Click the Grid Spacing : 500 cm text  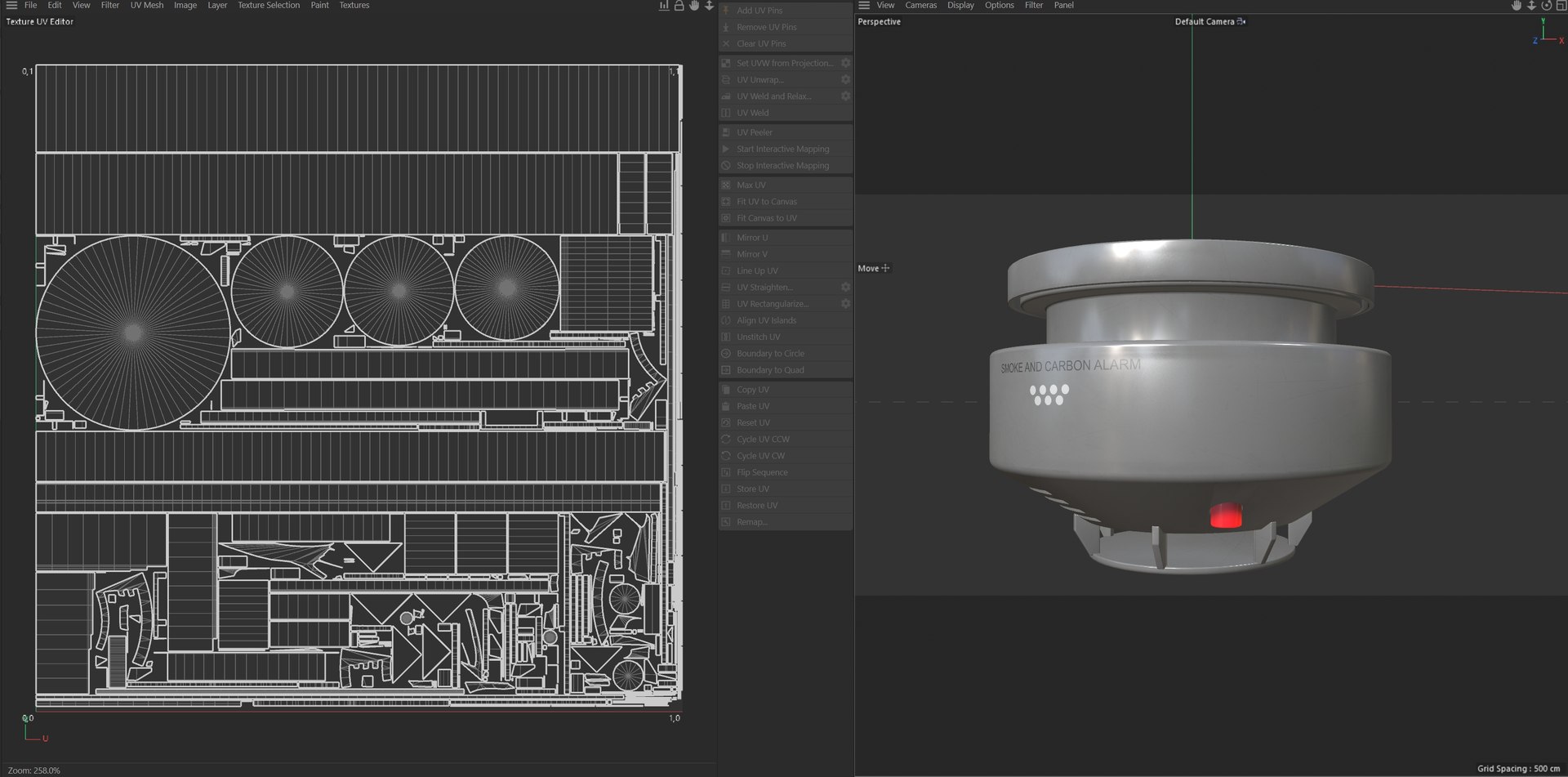pos(1519,769)
